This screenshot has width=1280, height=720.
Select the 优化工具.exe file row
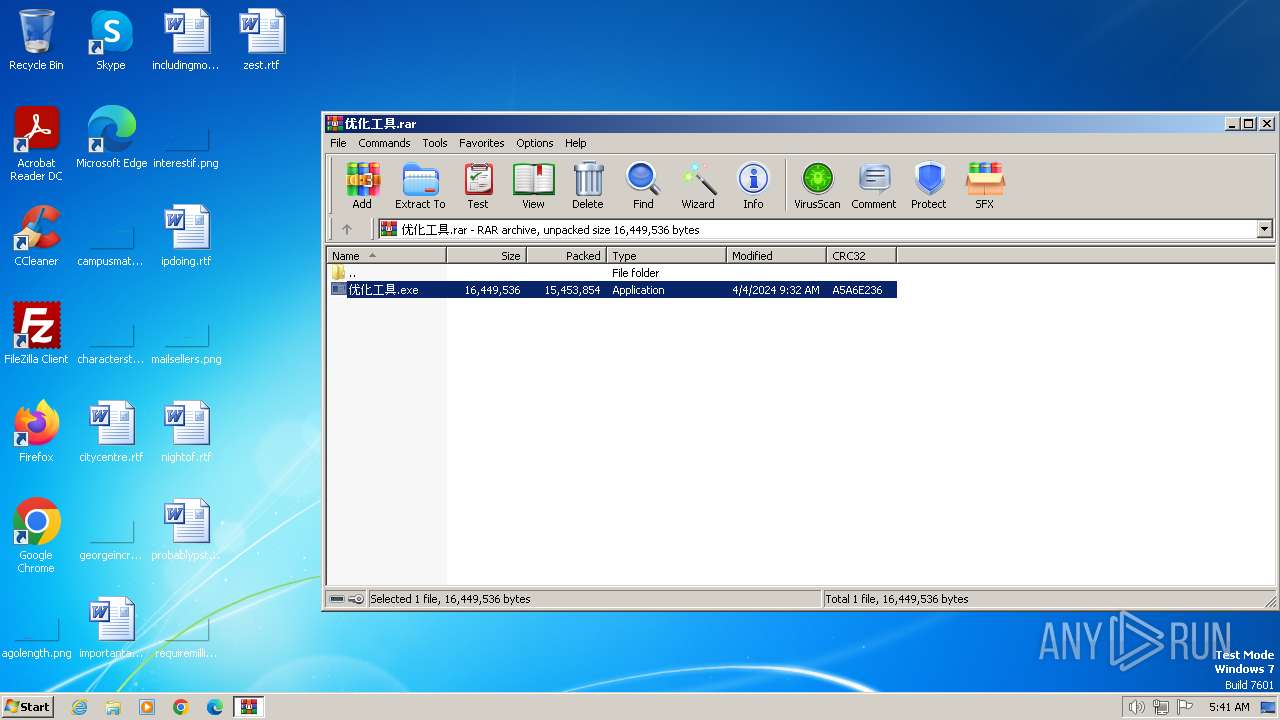point(612,290)
